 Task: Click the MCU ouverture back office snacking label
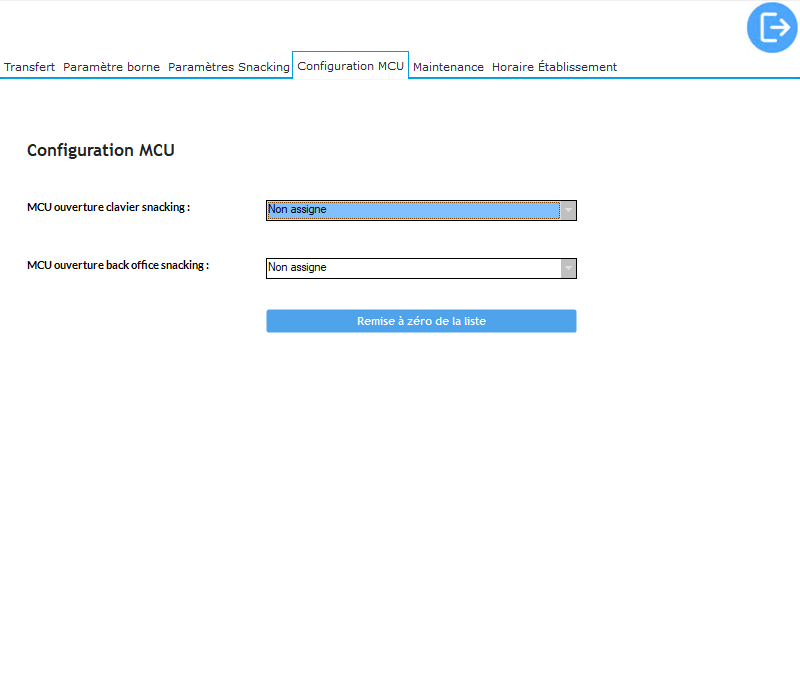118,265
